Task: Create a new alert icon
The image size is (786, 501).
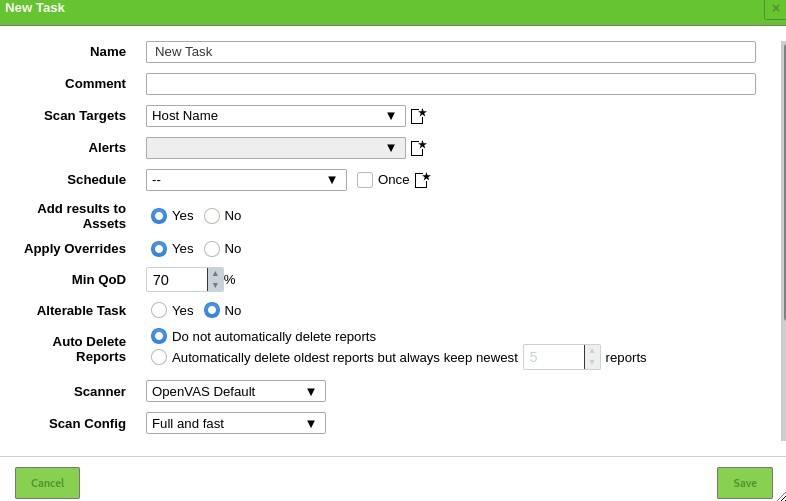Action: 419,148
